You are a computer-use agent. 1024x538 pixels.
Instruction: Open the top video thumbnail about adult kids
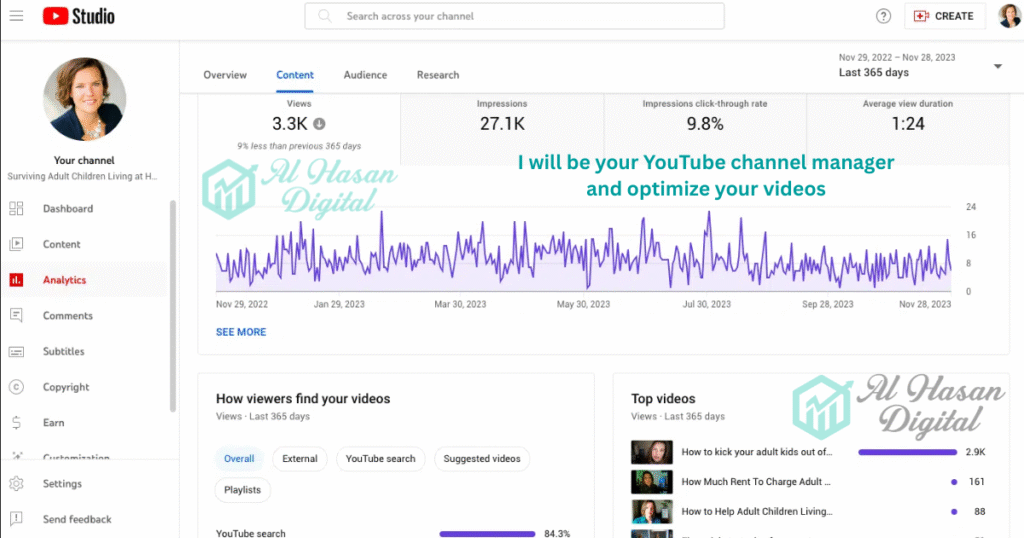pyautogui.click(x=651, y=452)
